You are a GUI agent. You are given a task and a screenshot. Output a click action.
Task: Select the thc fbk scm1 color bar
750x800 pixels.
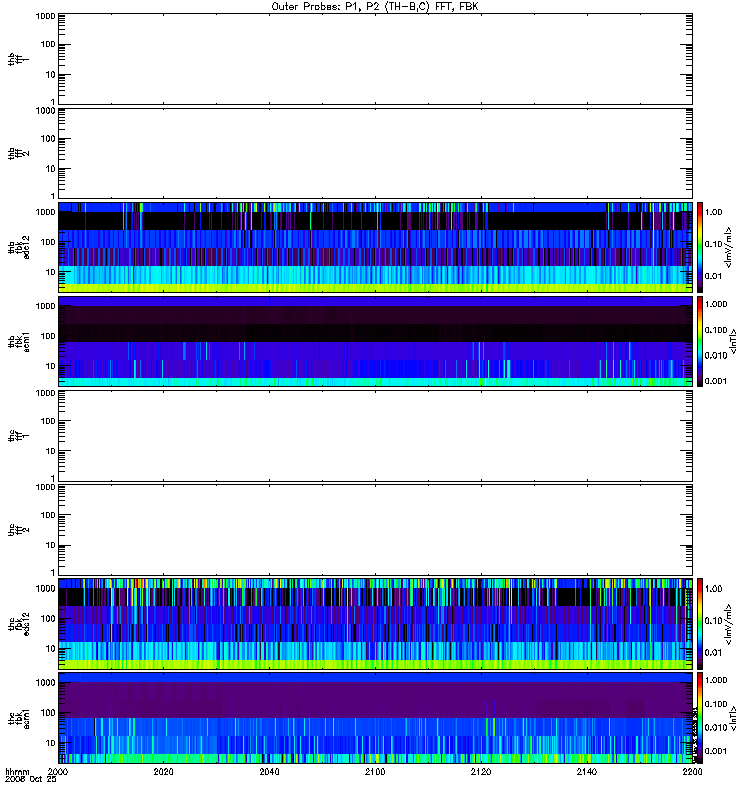pyautogui.click(x=700, y=718)
